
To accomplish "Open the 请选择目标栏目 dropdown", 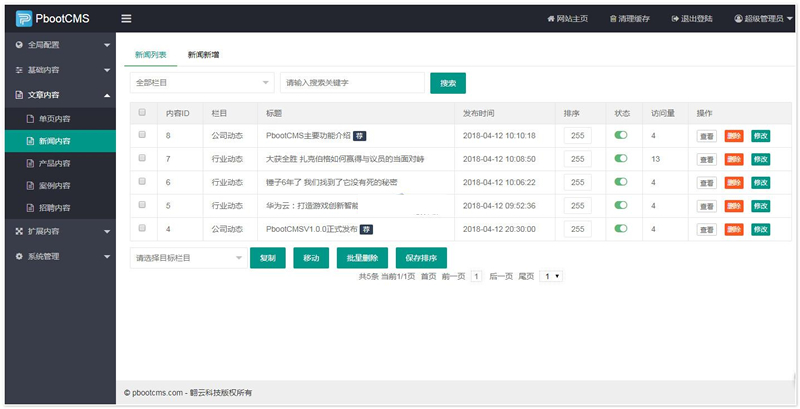I will (187, 258).
